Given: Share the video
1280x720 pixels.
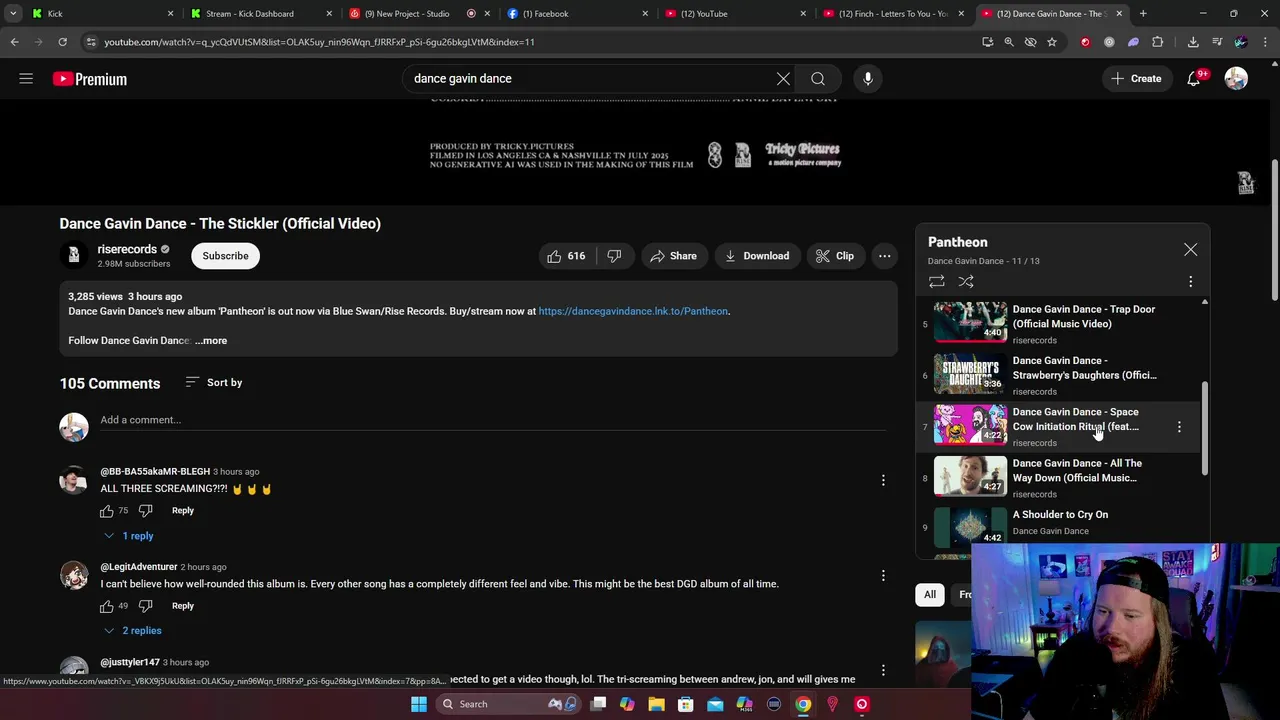Looking at the screenshot, I should point(673,256).
